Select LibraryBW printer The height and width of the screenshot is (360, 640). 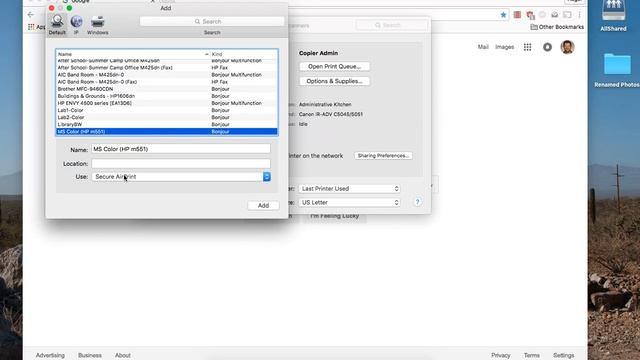(167, 124)
